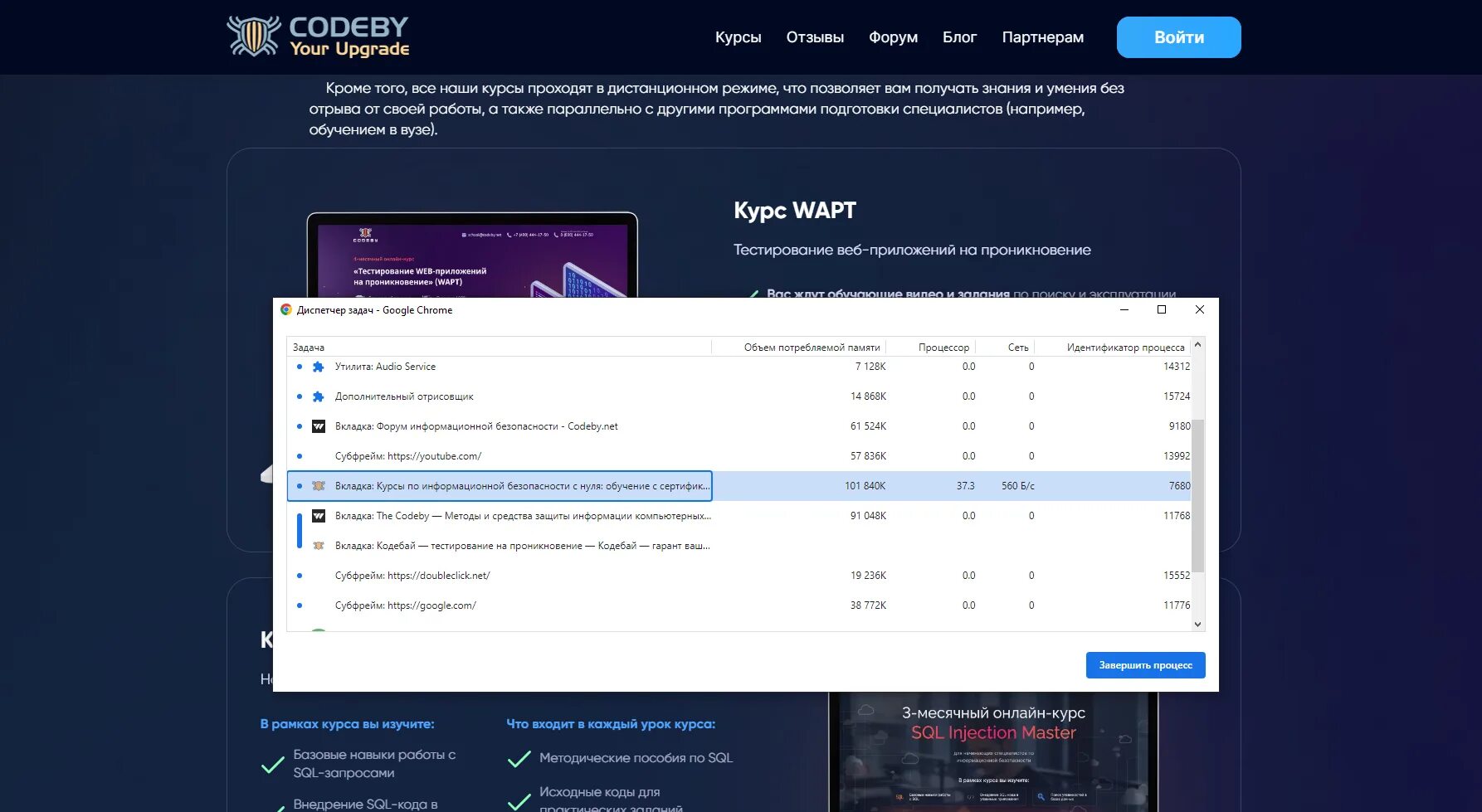
Task: Sort by Идентификатор процесса column
Action: (x=1113, y=348)
